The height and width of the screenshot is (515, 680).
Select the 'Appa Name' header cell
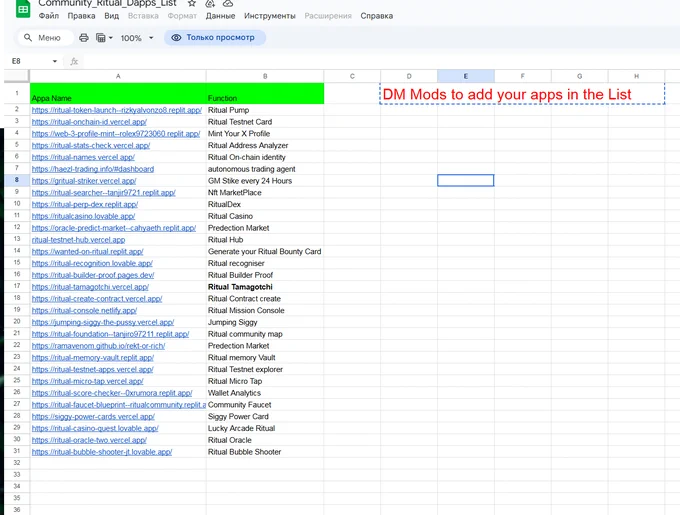(118, 93)
